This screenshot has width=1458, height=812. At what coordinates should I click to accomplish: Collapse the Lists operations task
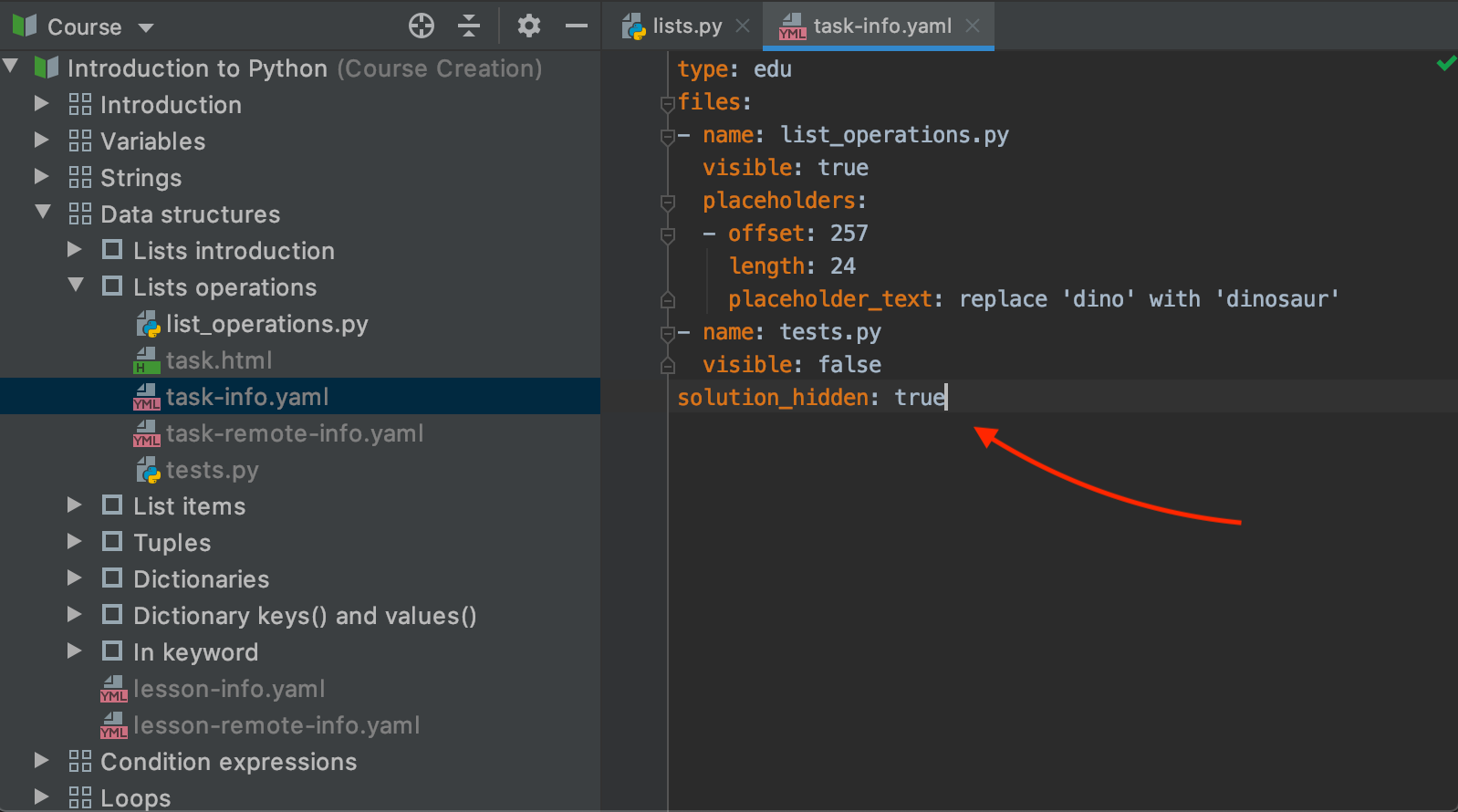(x=76, y=285)
